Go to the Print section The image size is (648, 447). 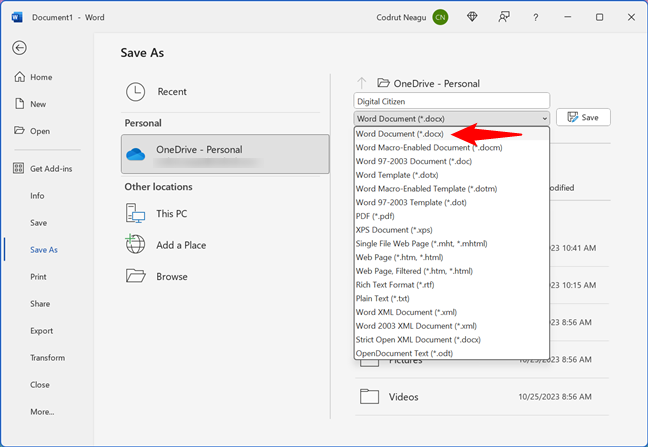click(x=38, y=277)
